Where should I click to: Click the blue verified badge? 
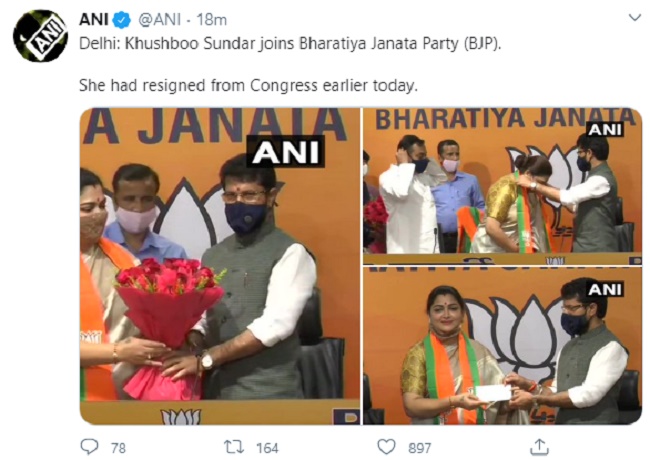122,20
